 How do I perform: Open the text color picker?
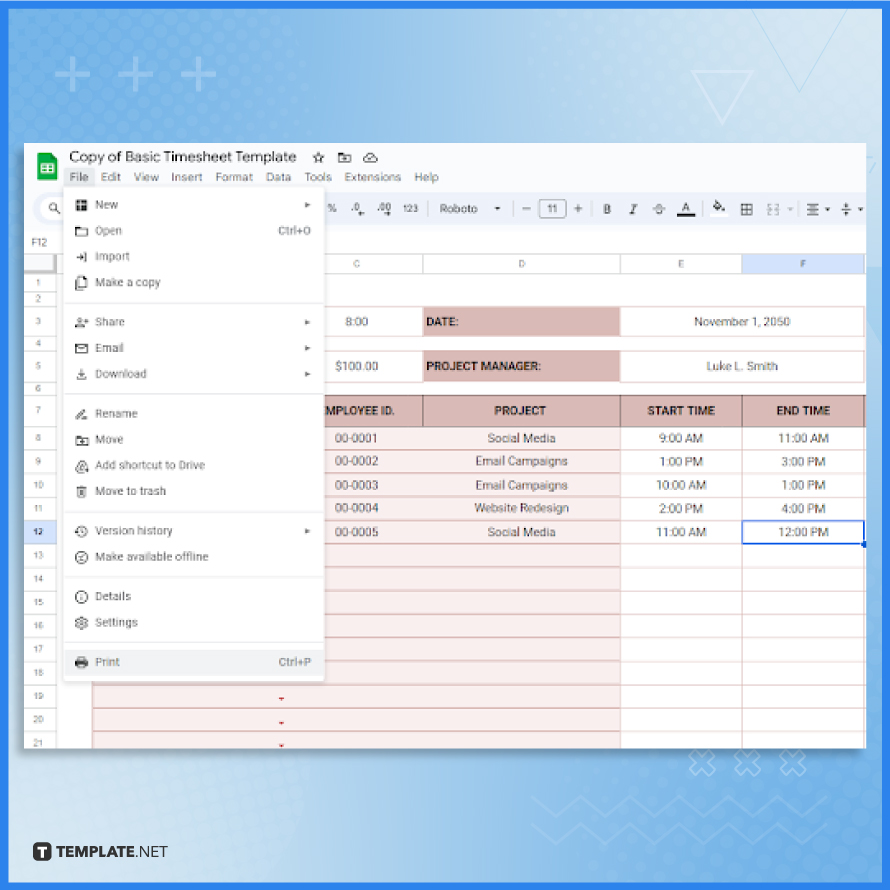685,209
